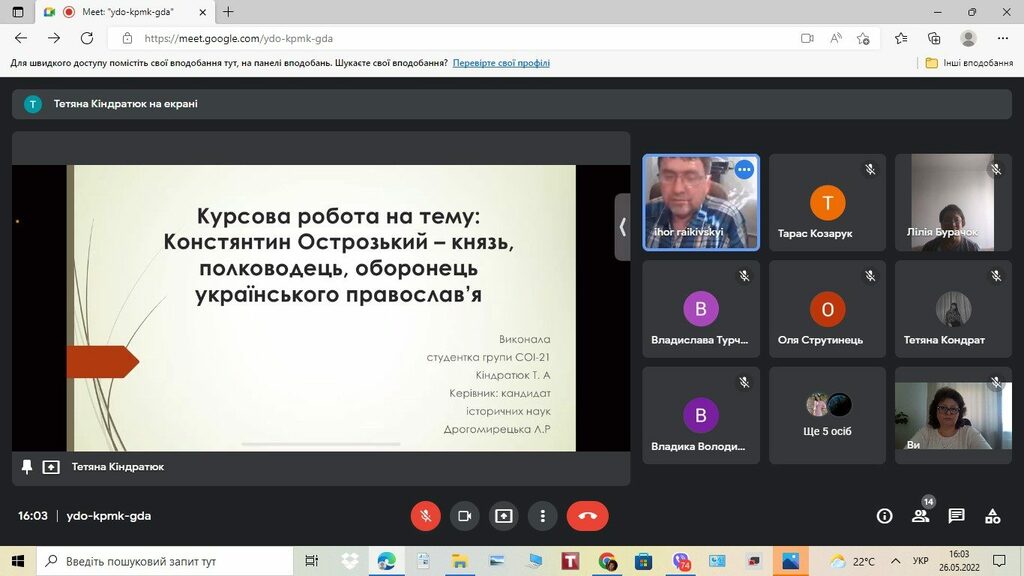The height and width of the screenshot is (576, 1024).
Task: Open the meeting details info icon
Action: (x=884, y=516)
